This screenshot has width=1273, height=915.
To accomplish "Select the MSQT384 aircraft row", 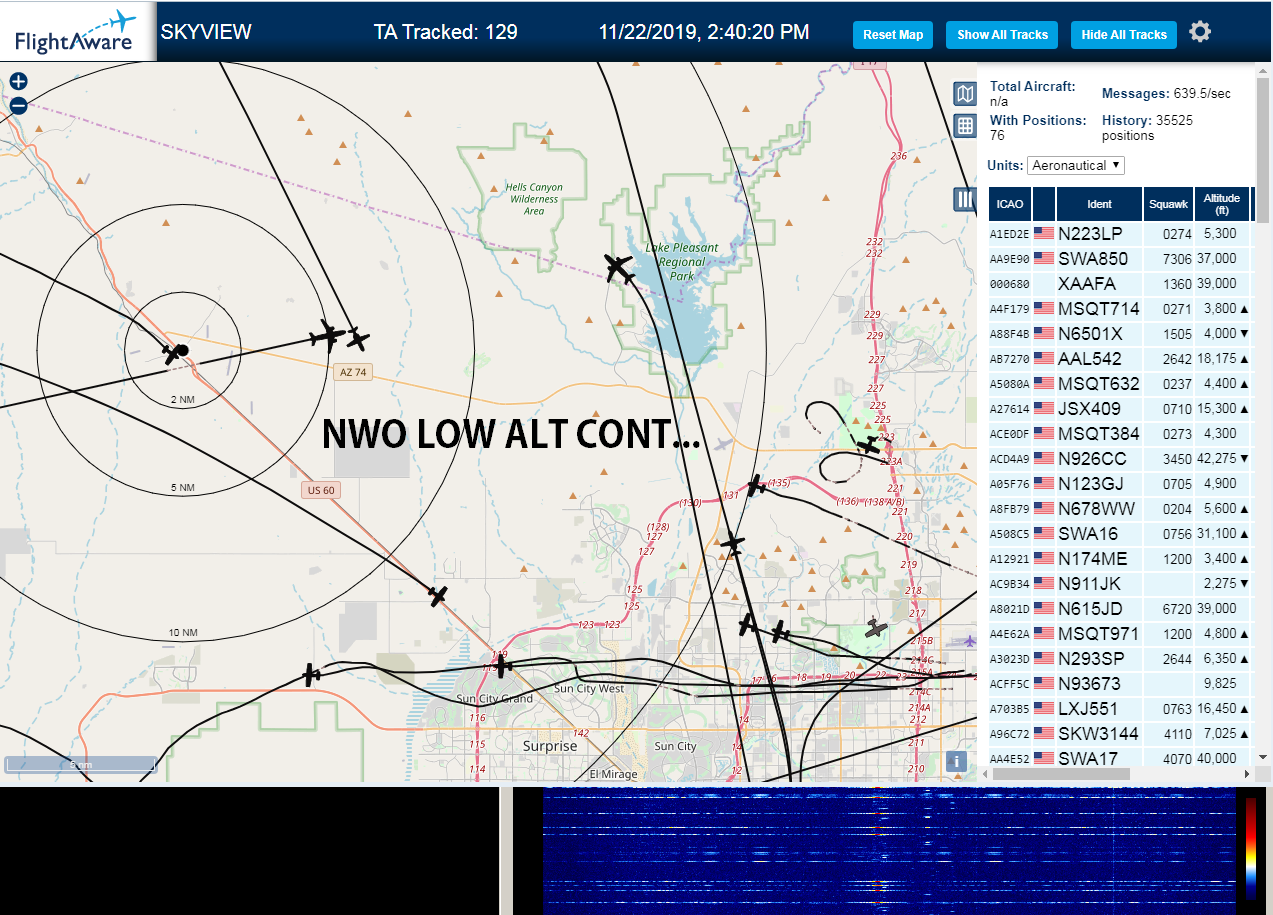I will click(x=1120, y=434).
